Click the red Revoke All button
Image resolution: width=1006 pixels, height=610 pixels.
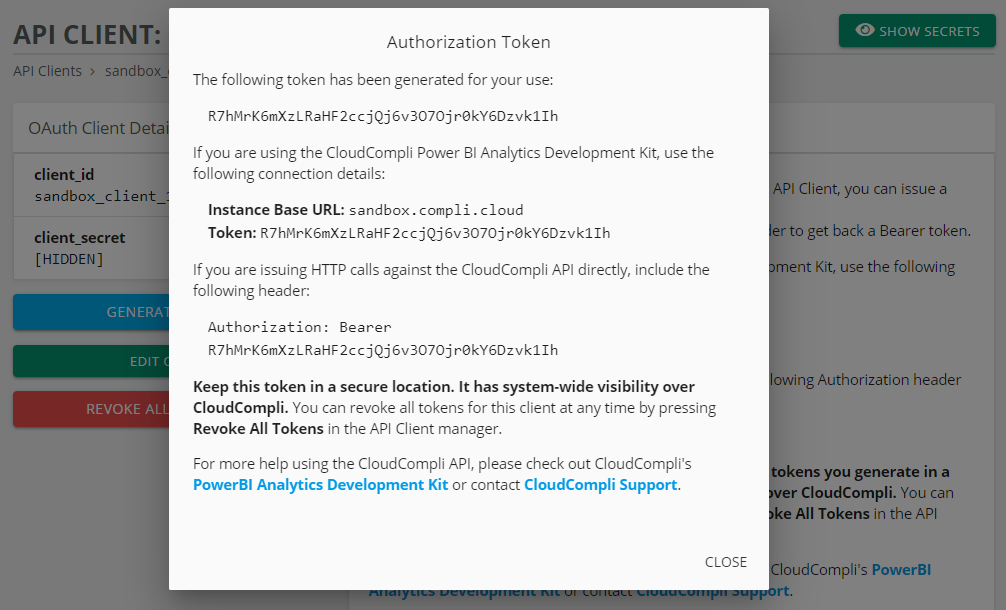coord(91,409)
